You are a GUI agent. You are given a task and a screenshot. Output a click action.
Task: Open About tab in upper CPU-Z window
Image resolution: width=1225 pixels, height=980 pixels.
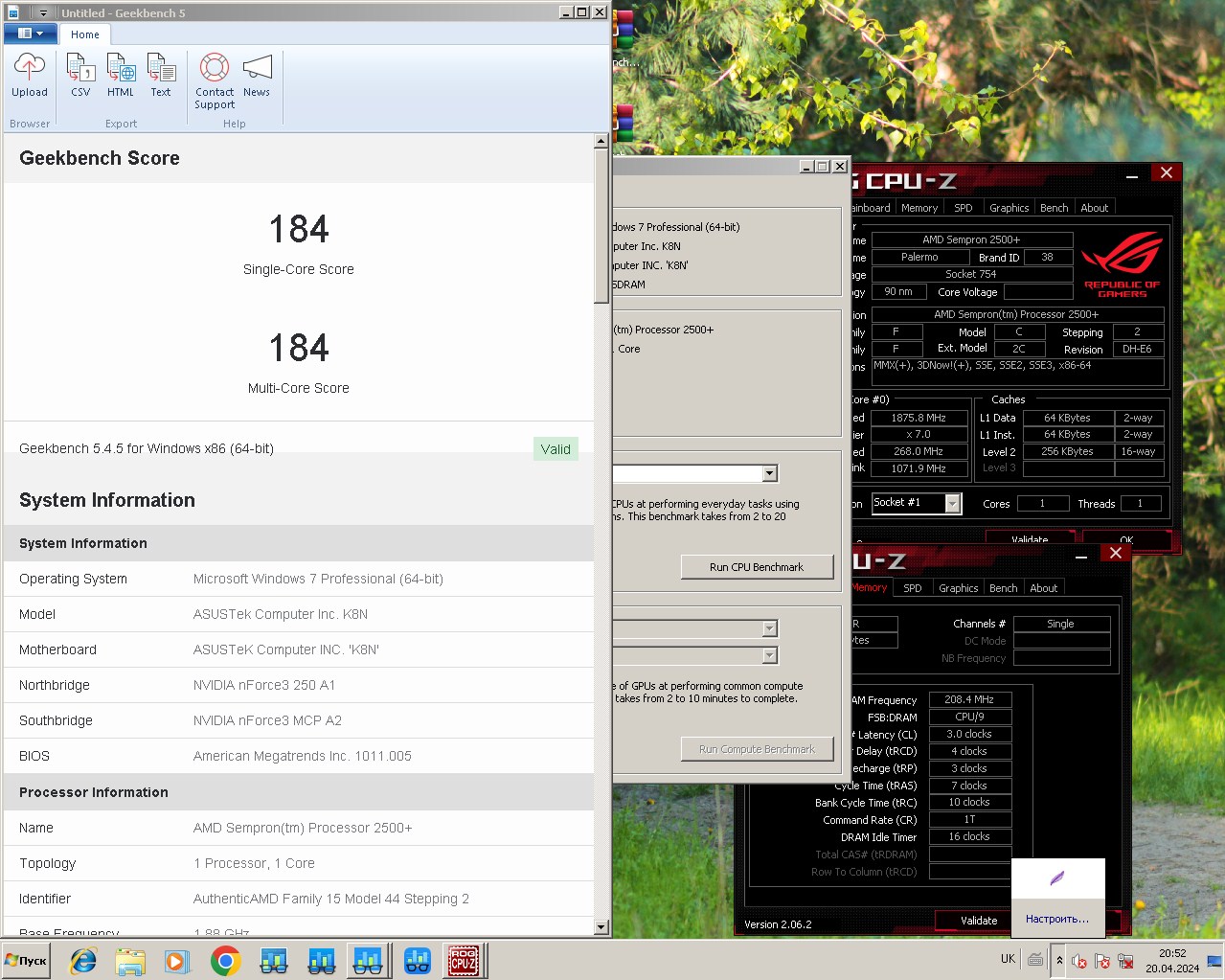tap(1095, 208)
